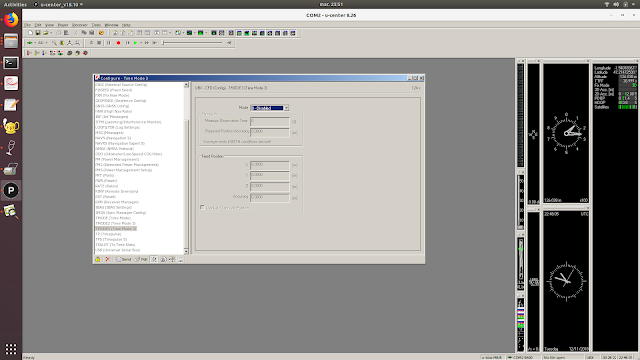Click the Save toolbar icon
640x360 pixels.
coord(38,33)
